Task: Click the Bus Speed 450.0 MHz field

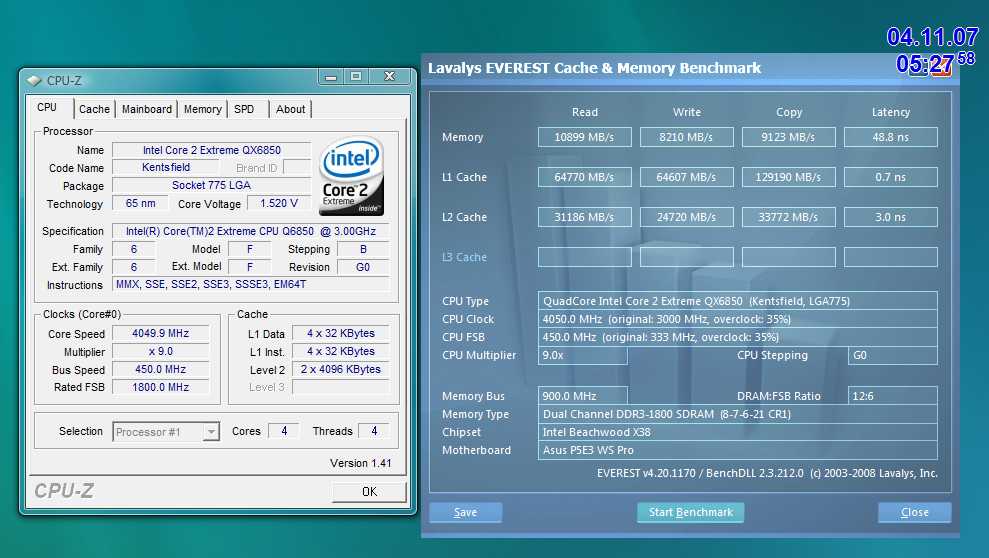Action: click(x=161, y=369)
